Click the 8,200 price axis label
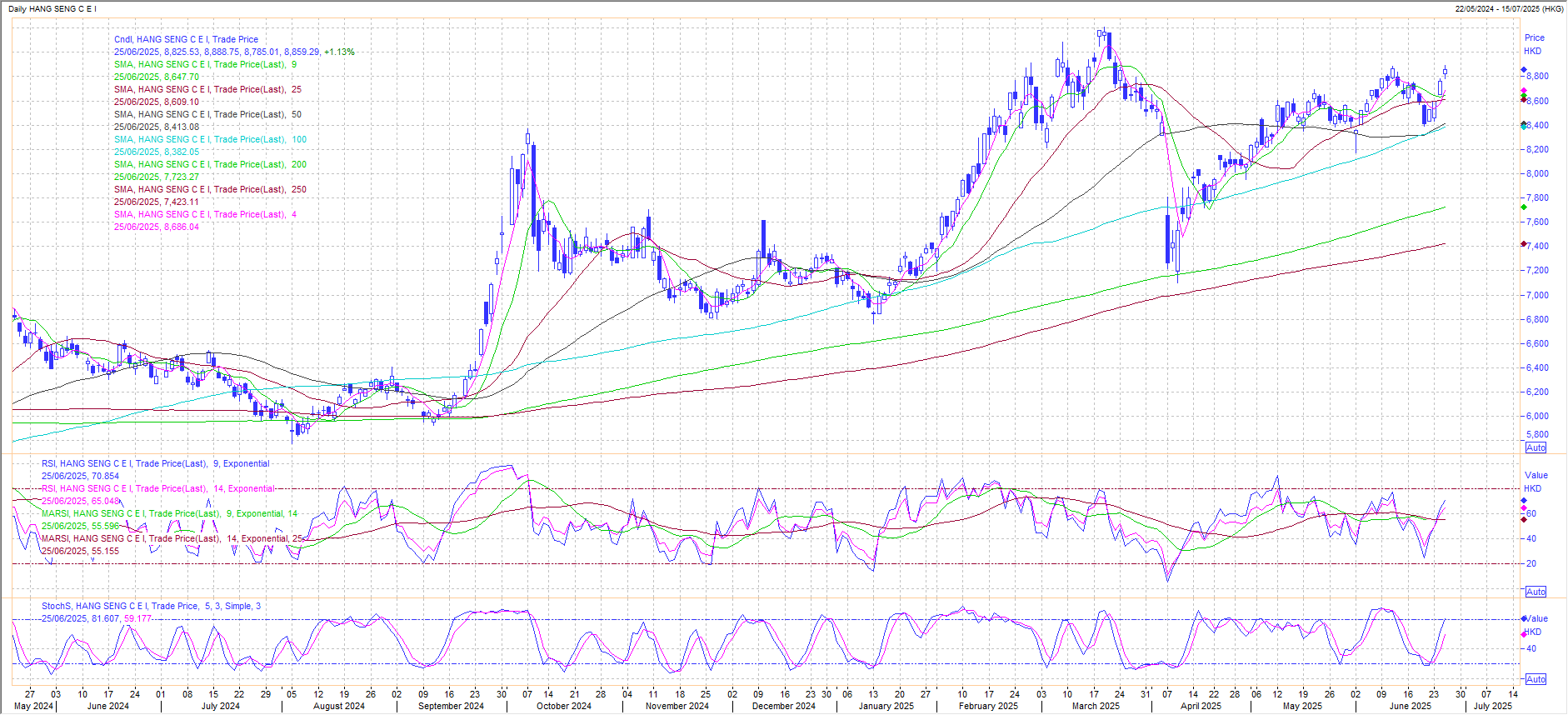Screen dimensions: 1568x715 (x=1537, y=149)
